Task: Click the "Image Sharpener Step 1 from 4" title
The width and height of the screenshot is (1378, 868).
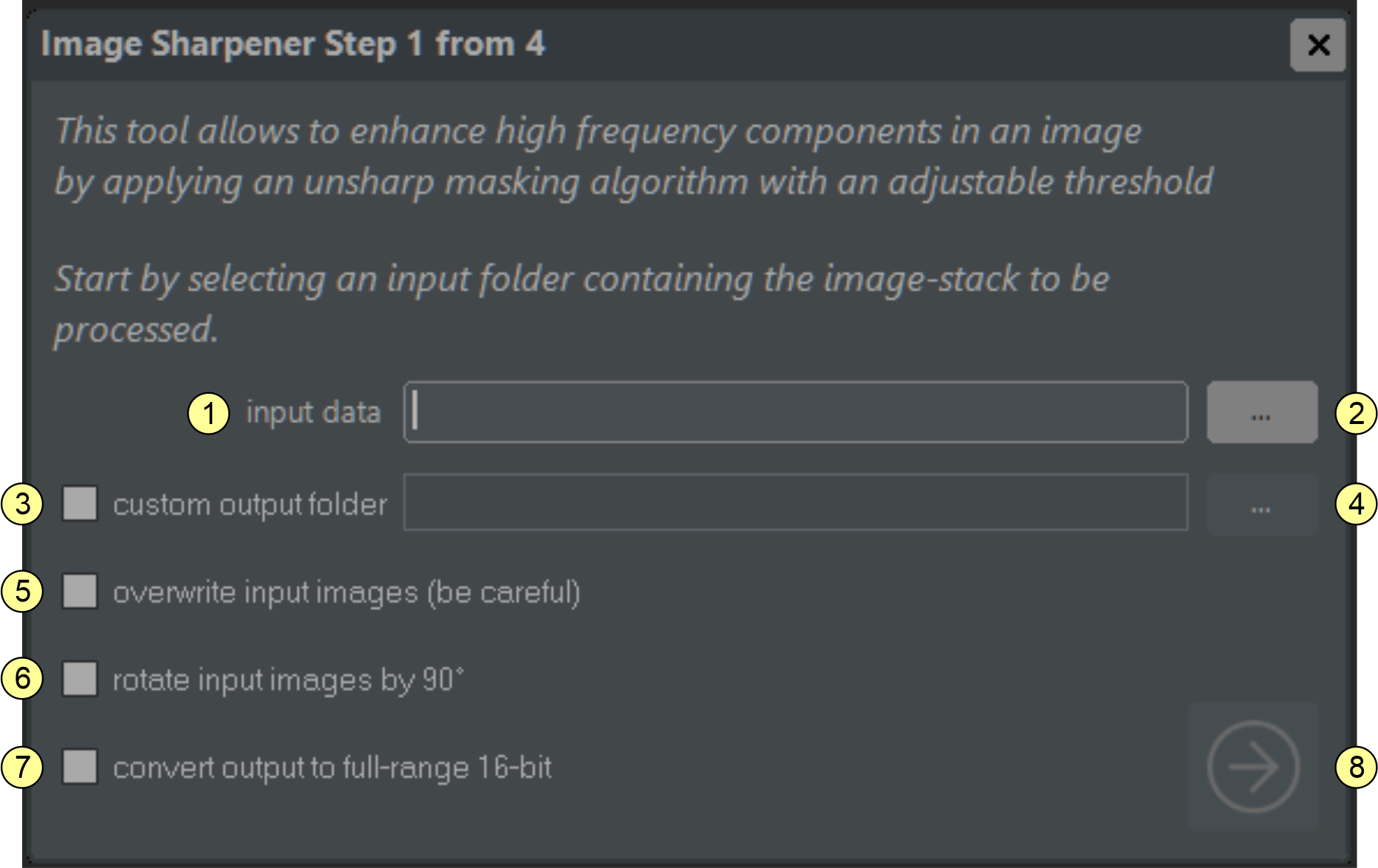Action: 293,44
